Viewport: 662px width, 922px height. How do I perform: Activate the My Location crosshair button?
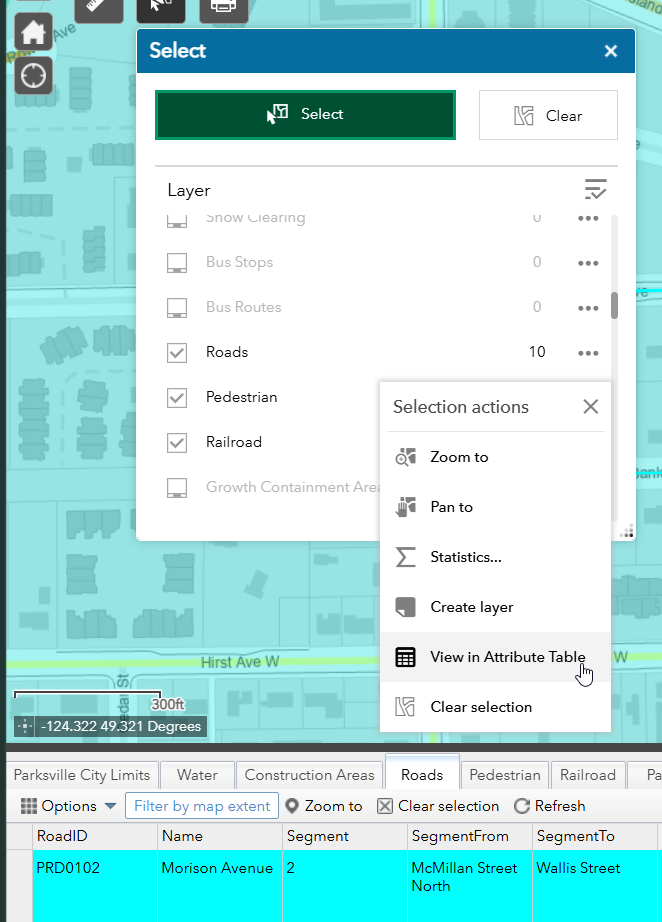coord(34,76)
